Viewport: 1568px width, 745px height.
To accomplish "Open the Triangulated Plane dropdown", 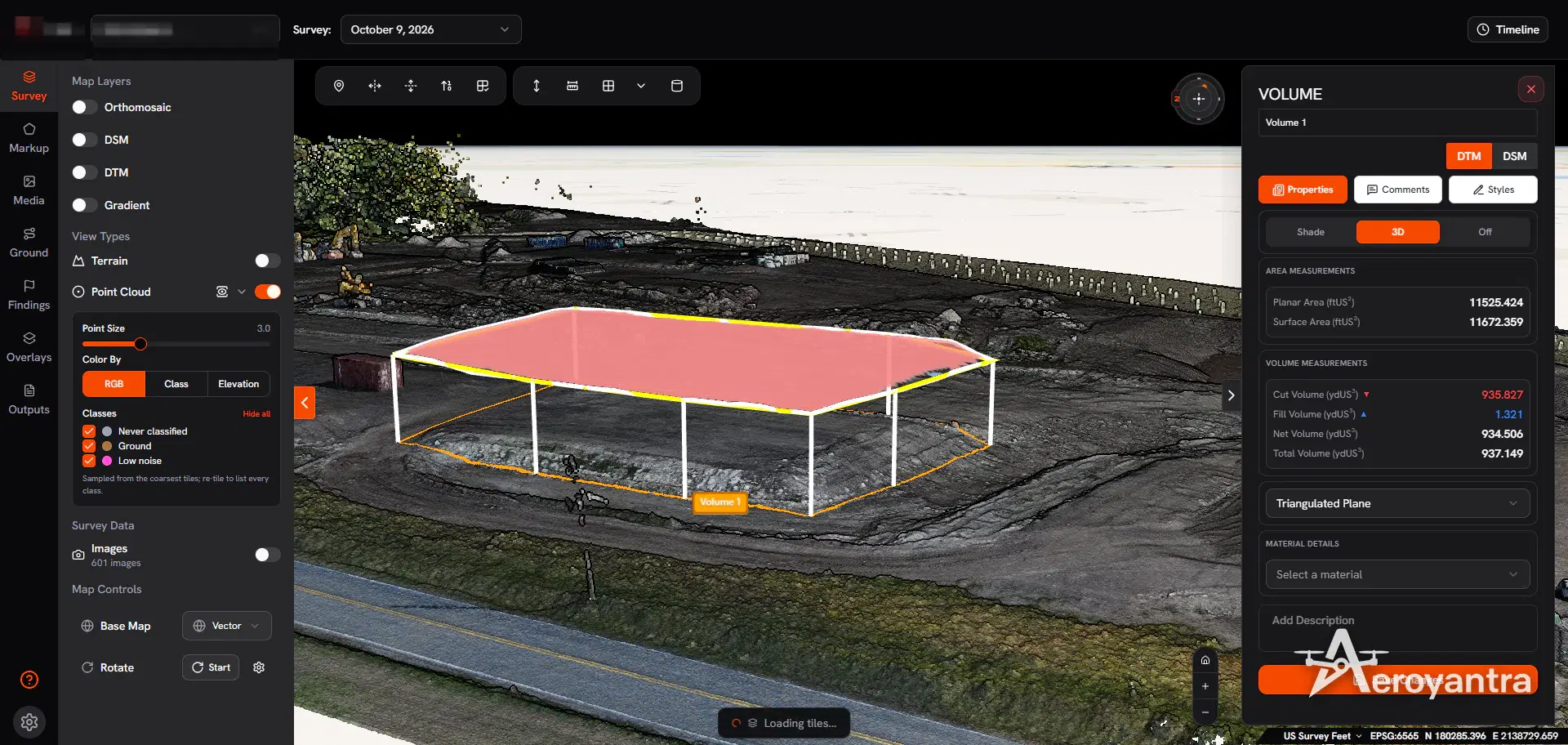I will click(x=1397, y=503).
